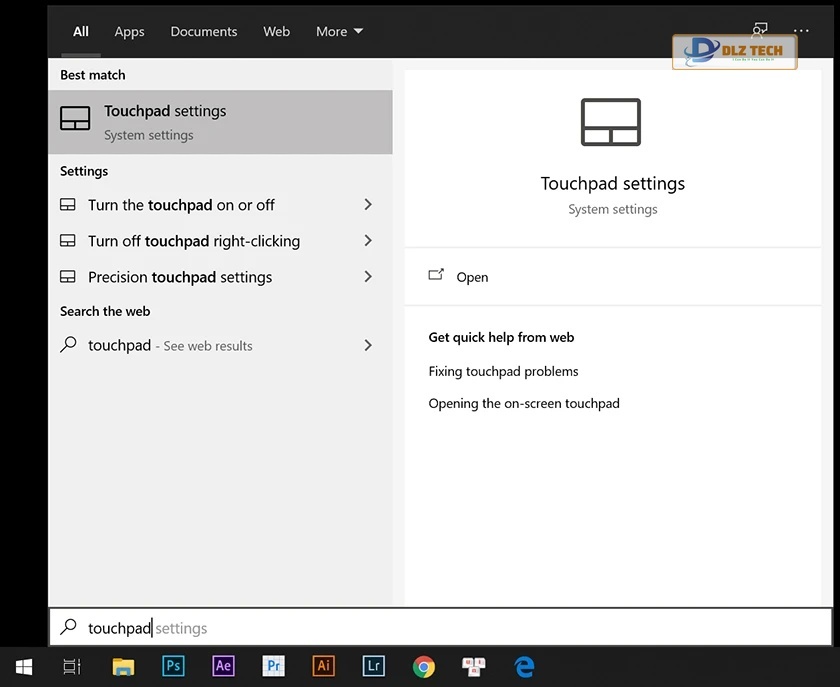This screenshot has width=840, height=687.
Task: Switch to the Apps search tab
Action: click(x=129, y=31)
